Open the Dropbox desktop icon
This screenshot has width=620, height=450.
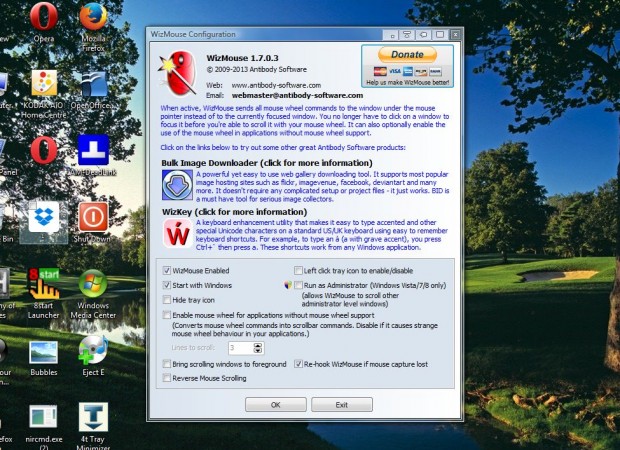[x=43, y=217]
